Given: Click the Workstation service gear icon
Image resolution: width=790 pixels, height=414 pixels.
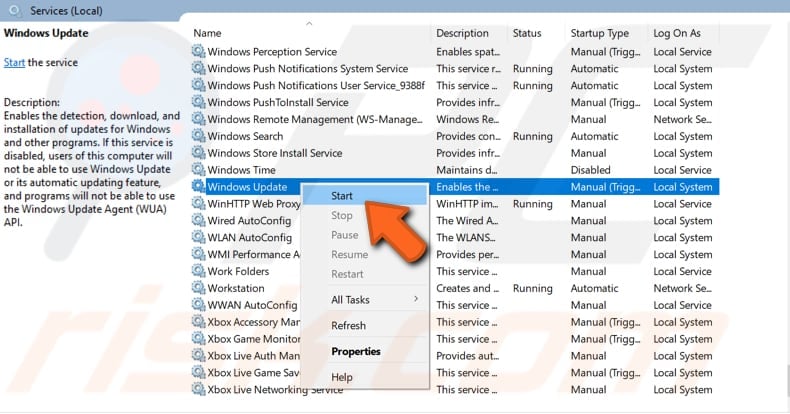Looking at the screenshot, I should pos(199,288).
